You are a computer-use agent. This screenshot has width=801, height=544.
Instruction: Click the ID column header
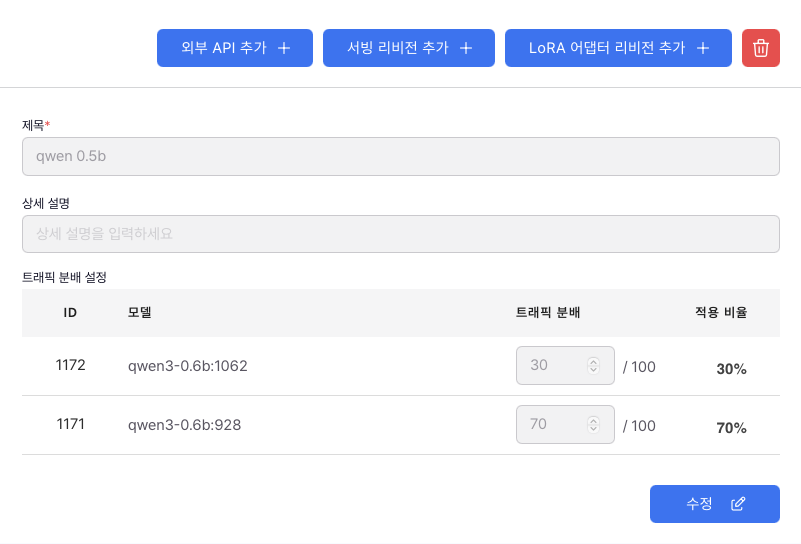coord(71,312)
